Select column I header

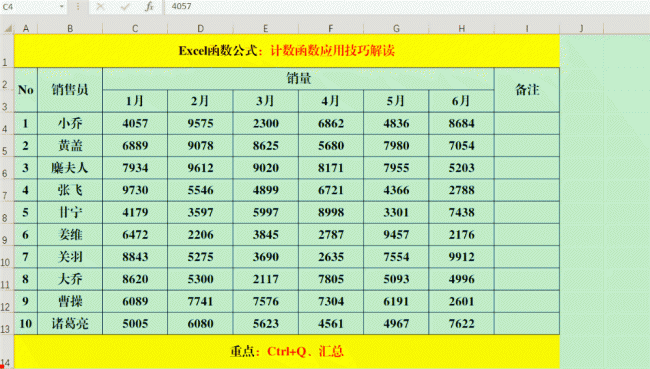[x=527, y=29]
